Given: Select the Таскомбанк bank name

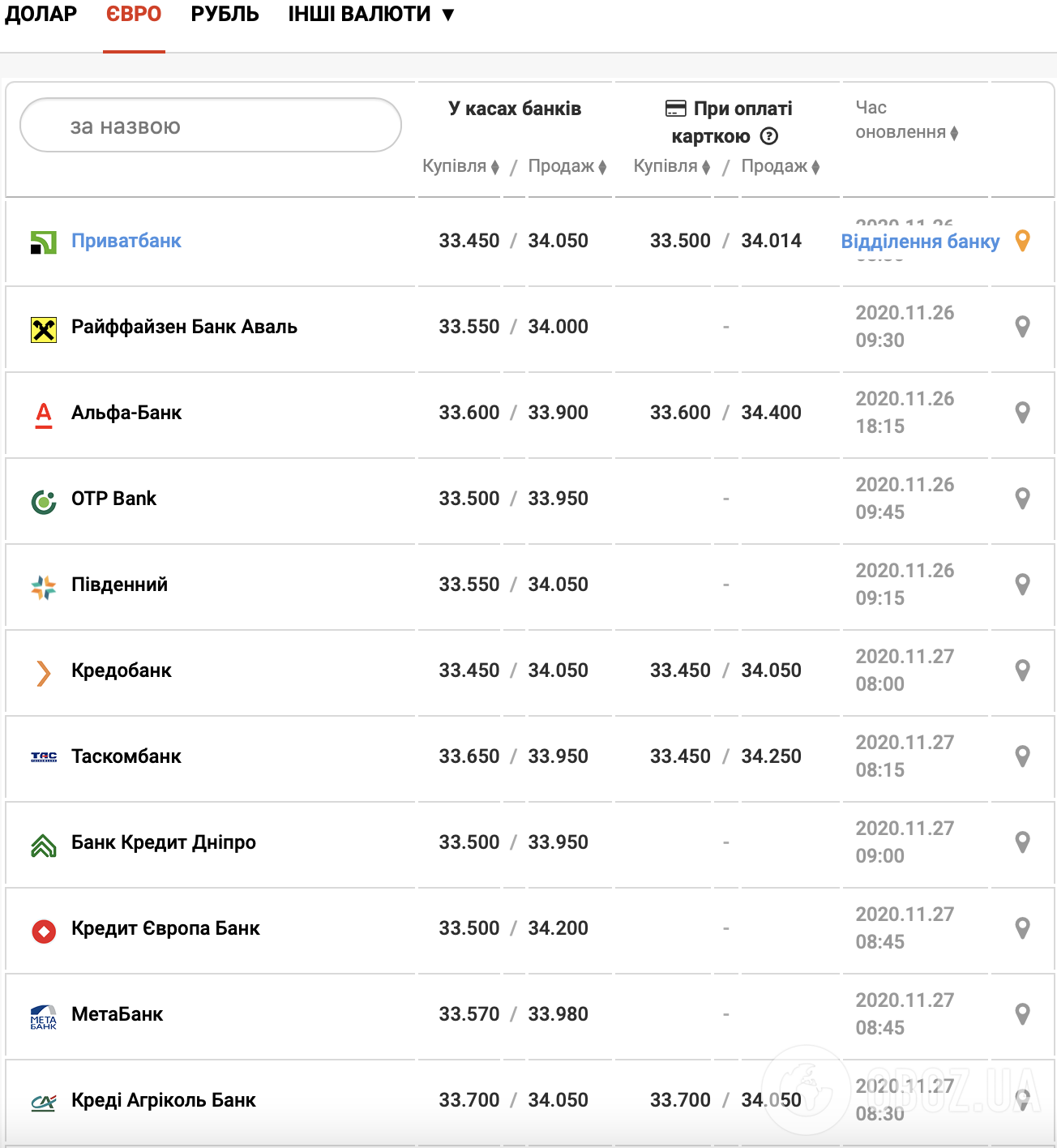Looking at the screenshot, I should [x=126, y=756].
